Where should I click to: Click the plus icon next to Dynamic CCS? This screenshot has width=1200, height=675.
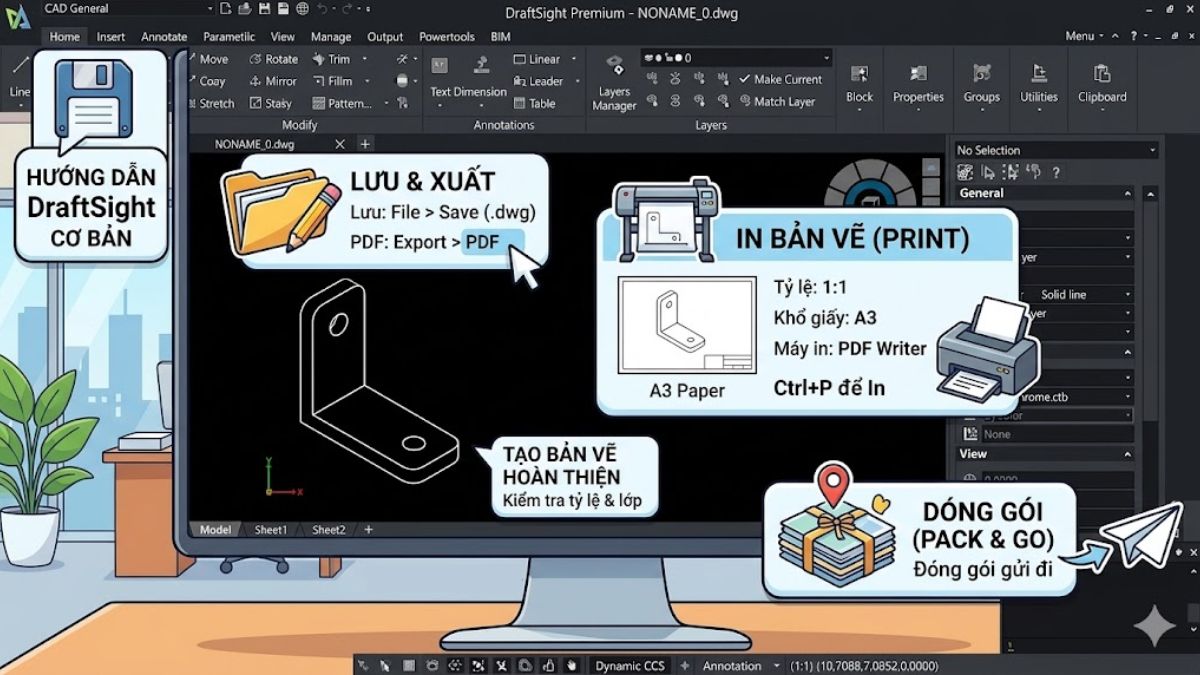click(x=685, y=665)
